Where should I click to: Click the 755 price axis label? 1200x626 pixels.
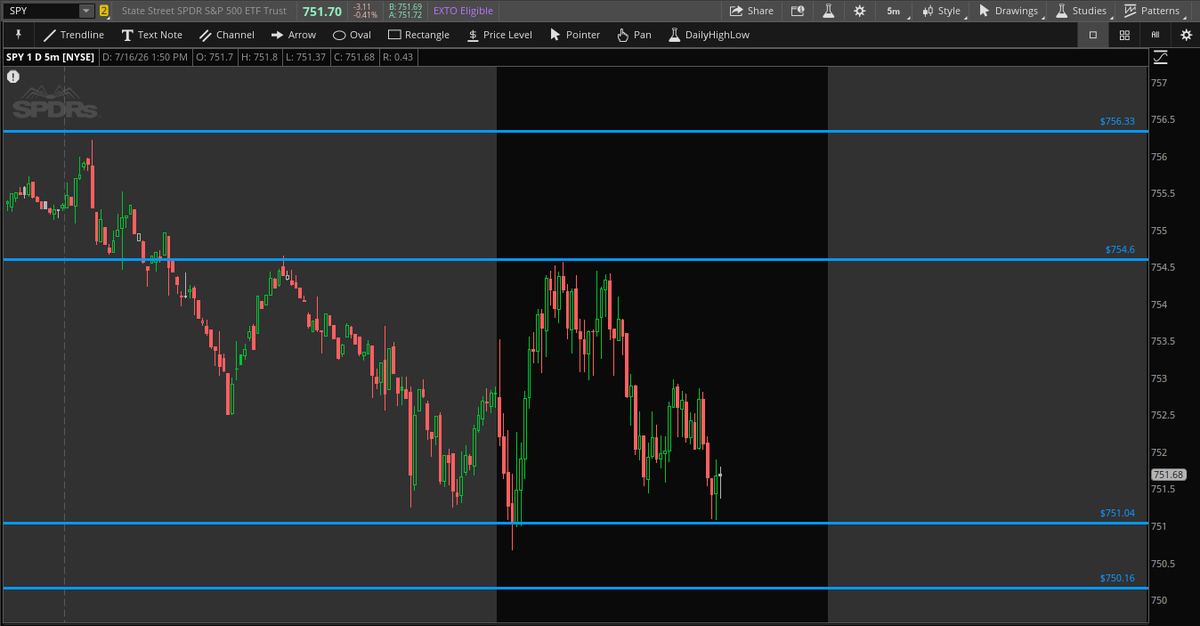pos(1160,230)
